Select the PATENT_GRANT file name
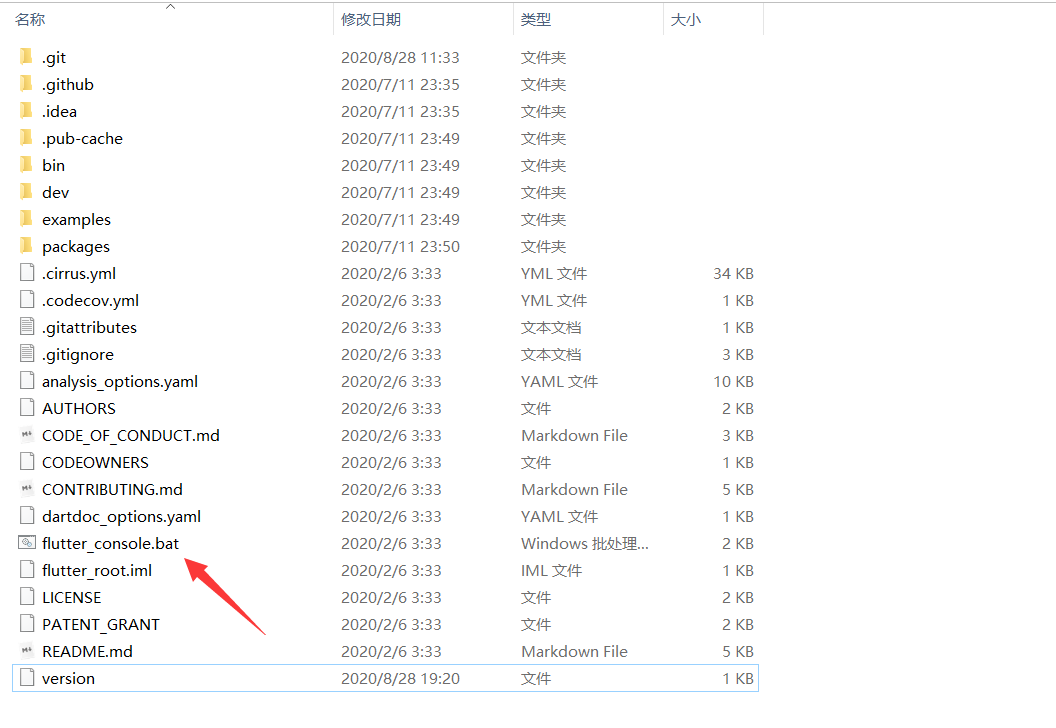This screenshot has height=728, width=1056. (101, 624)
